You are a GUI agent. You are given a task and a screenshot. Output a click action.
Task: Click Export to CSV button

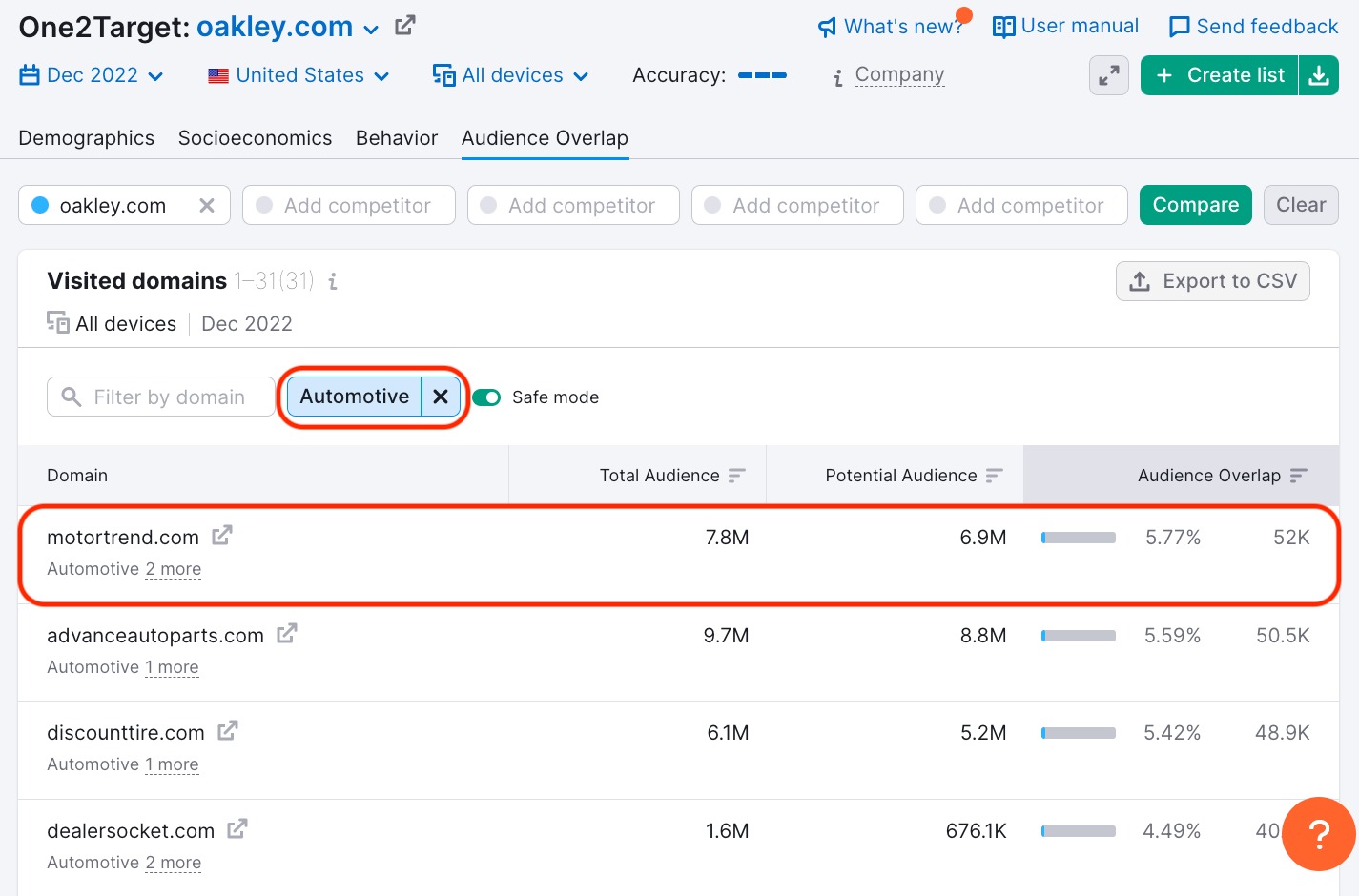1212,281
